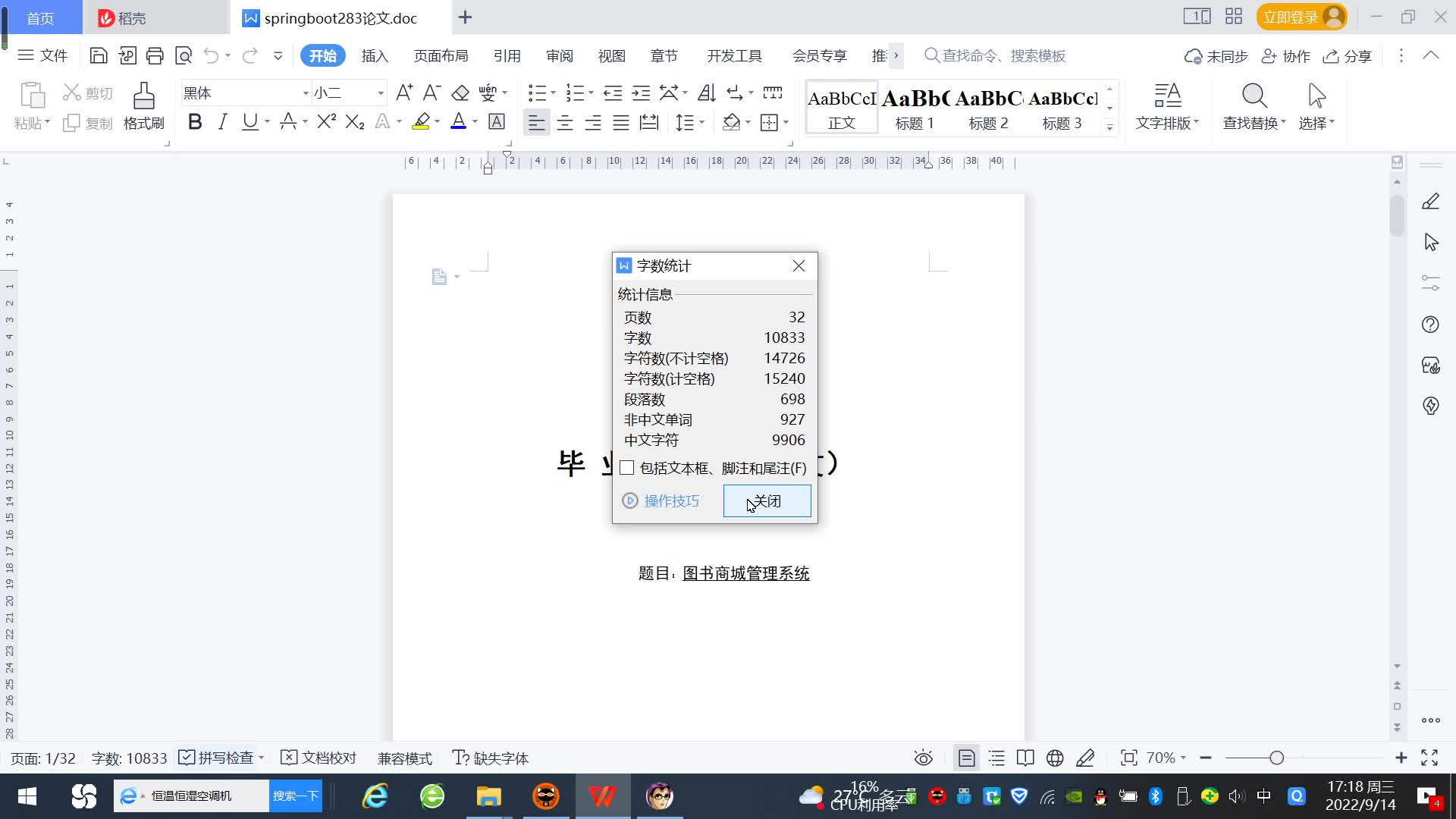Click the Save icon in quick access toolbar

click(99, 55)
